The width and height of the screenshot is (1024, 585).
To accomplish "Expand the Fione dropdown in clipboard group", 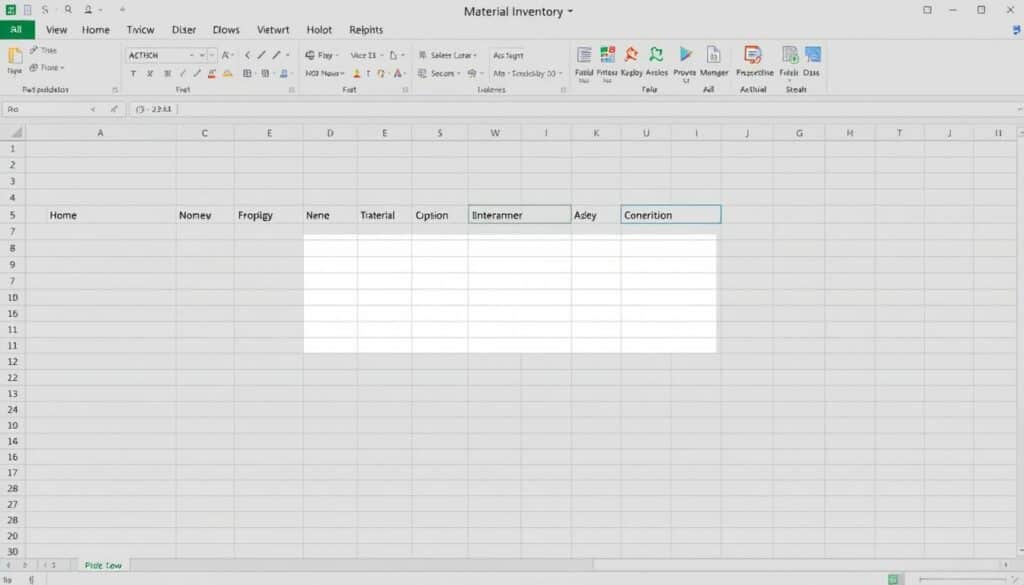I will click(47, 68).
